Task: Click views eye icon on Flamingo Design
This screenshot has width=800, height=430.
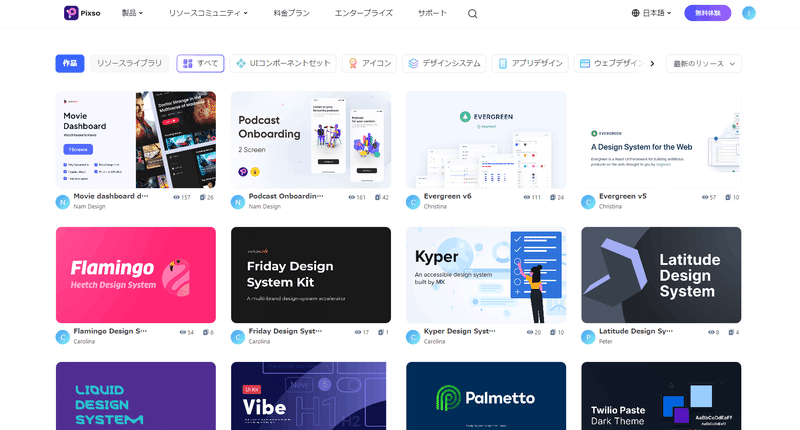Action: point(183,332)
